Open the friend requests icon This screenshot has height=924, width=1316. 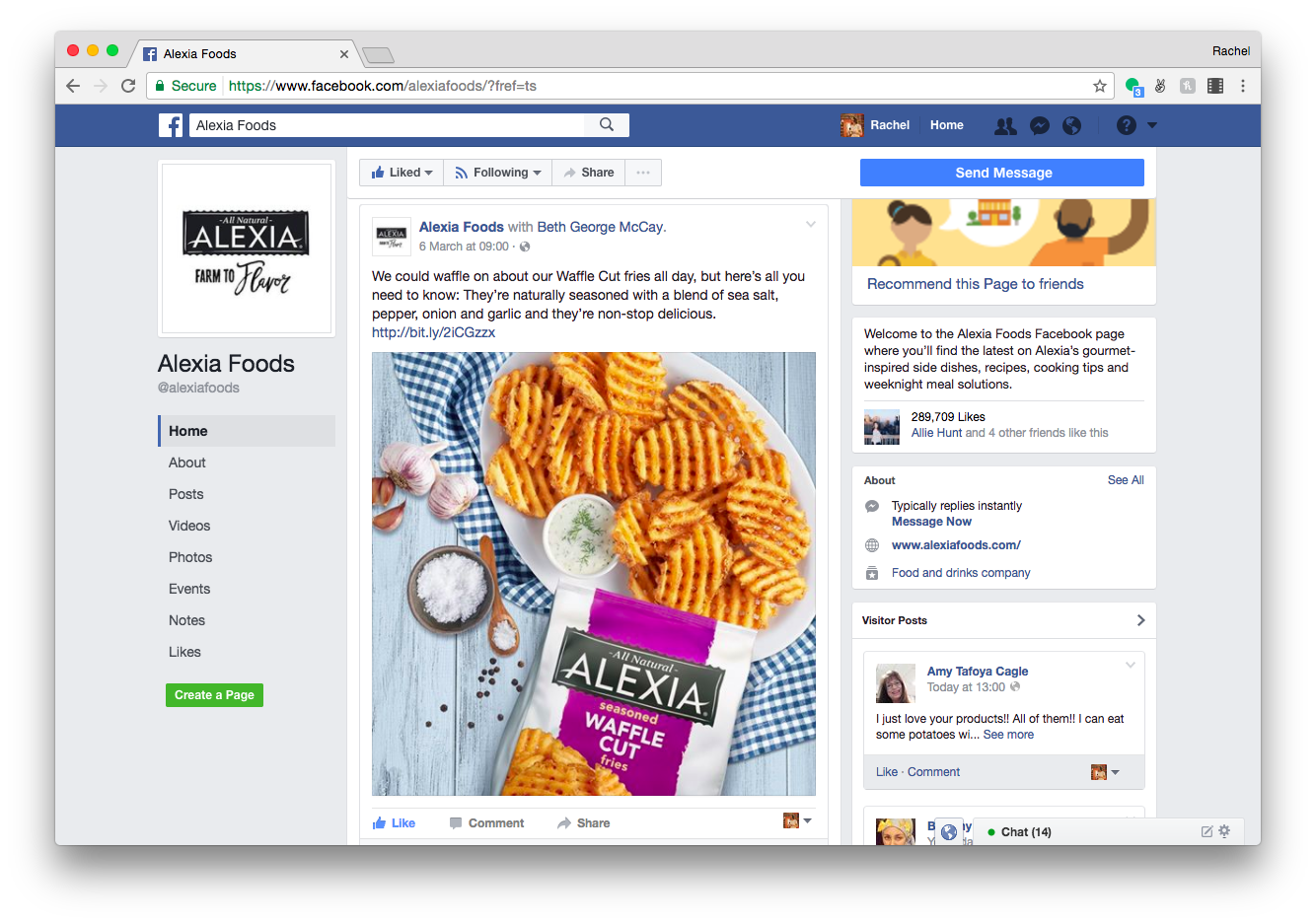(x=1005, y=125)
